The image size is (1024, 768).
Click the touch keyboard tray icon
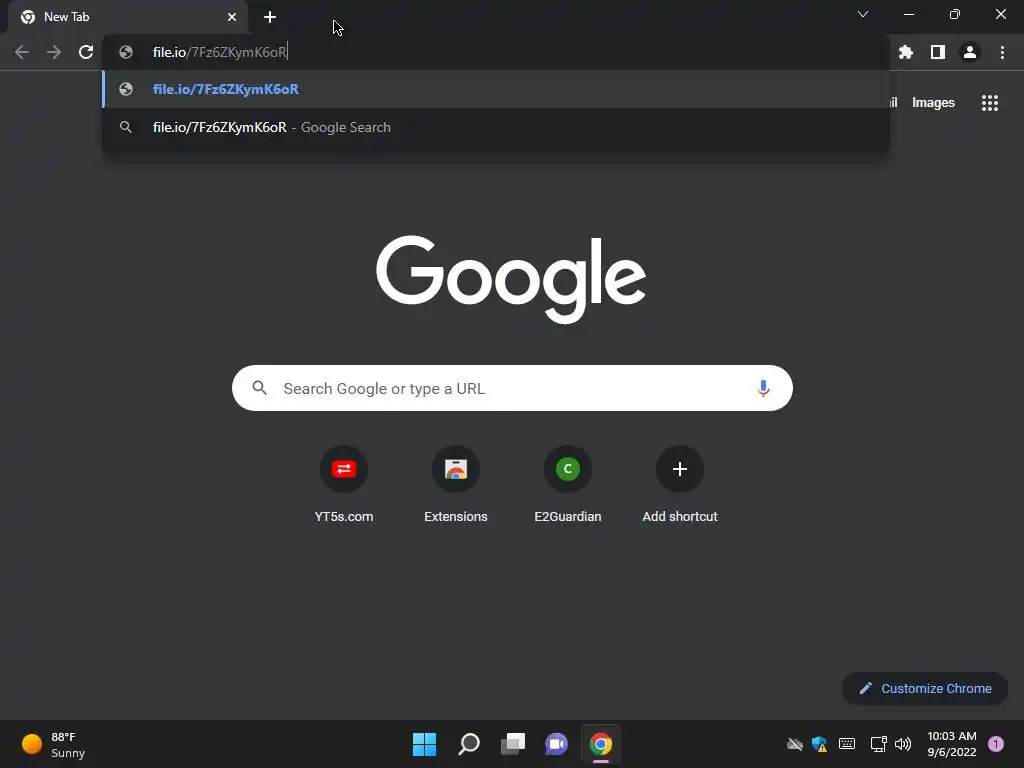[x=847, y=744]
